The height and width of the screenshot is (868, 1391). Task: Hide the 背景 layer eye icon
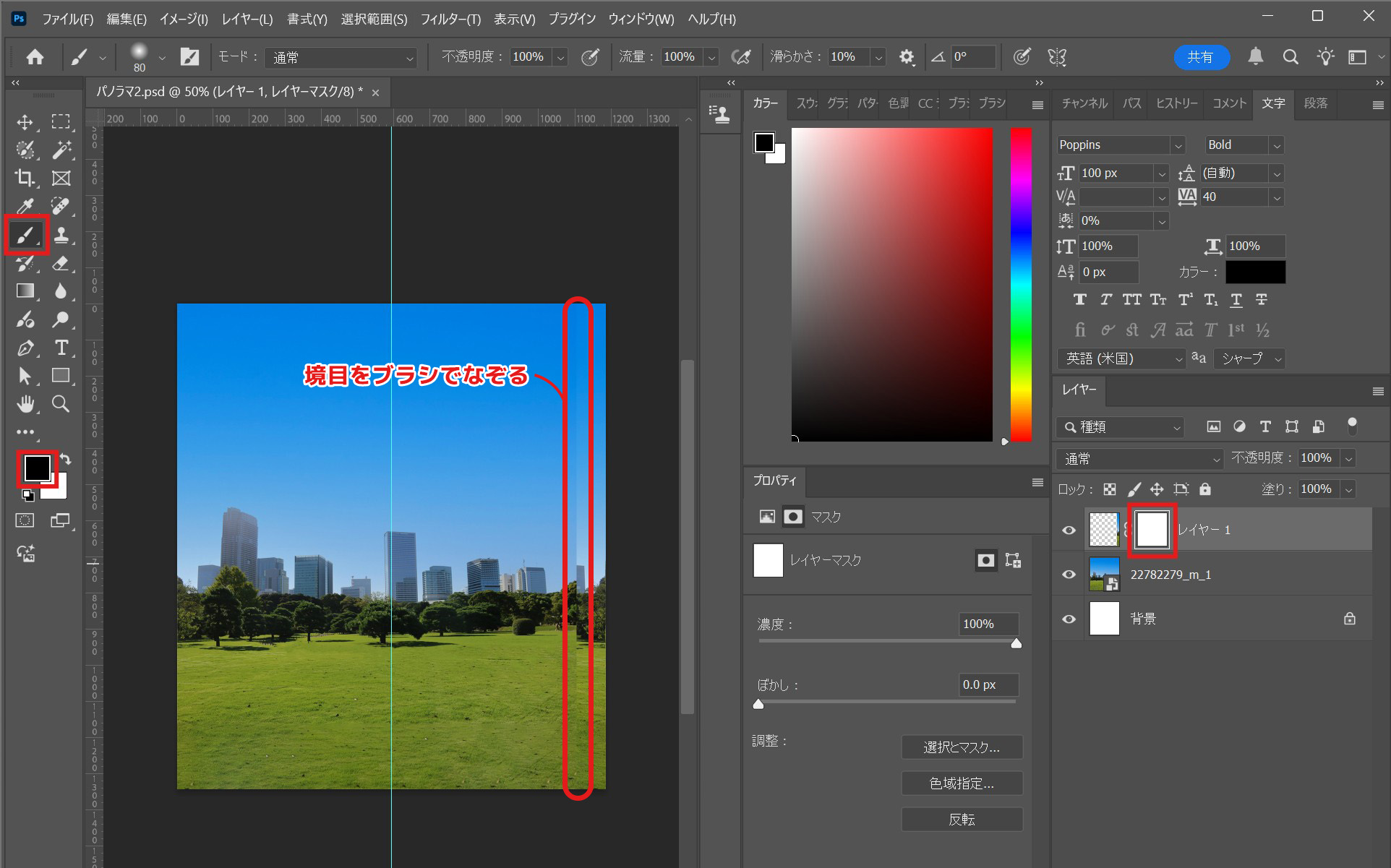pos(1069,619)
